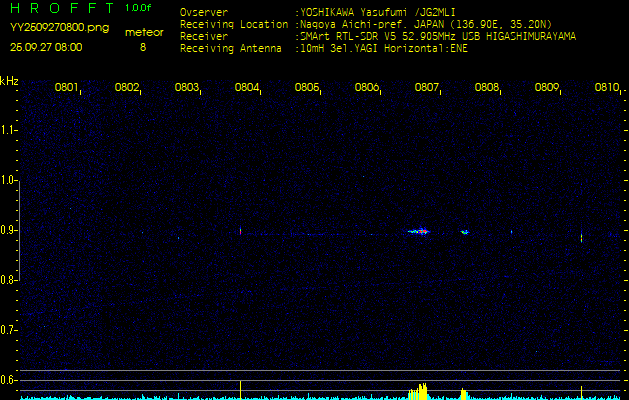Screen dimensions: 629x400
Task: Click the small meteor echo between 0807 and 0808
Action: (x=465, y=232)
